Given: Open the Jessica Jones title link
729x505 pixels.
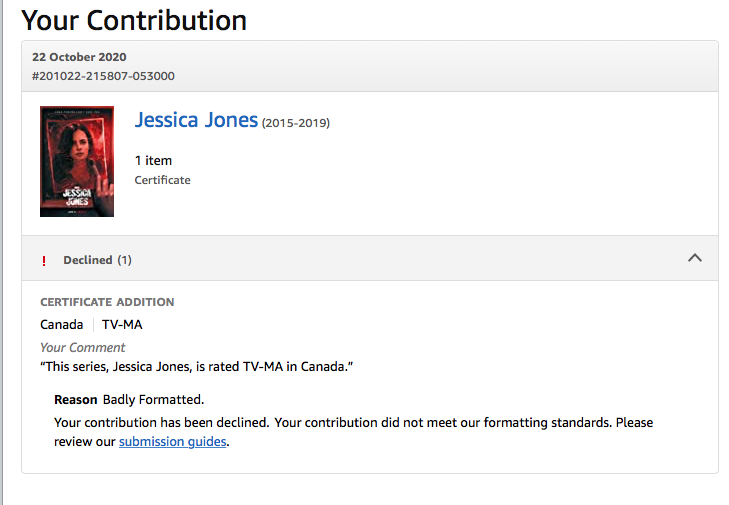Looking at the screenshot, I should point(196,120).
